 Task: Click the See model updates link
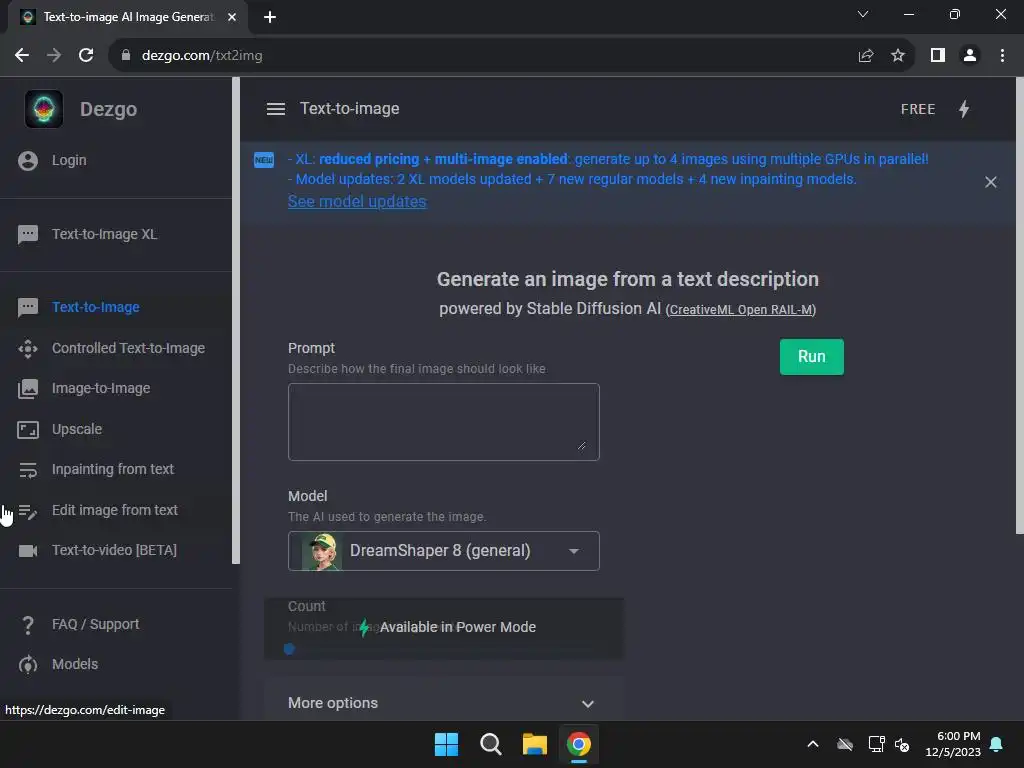pyautogui.click(x=357, y=201)
